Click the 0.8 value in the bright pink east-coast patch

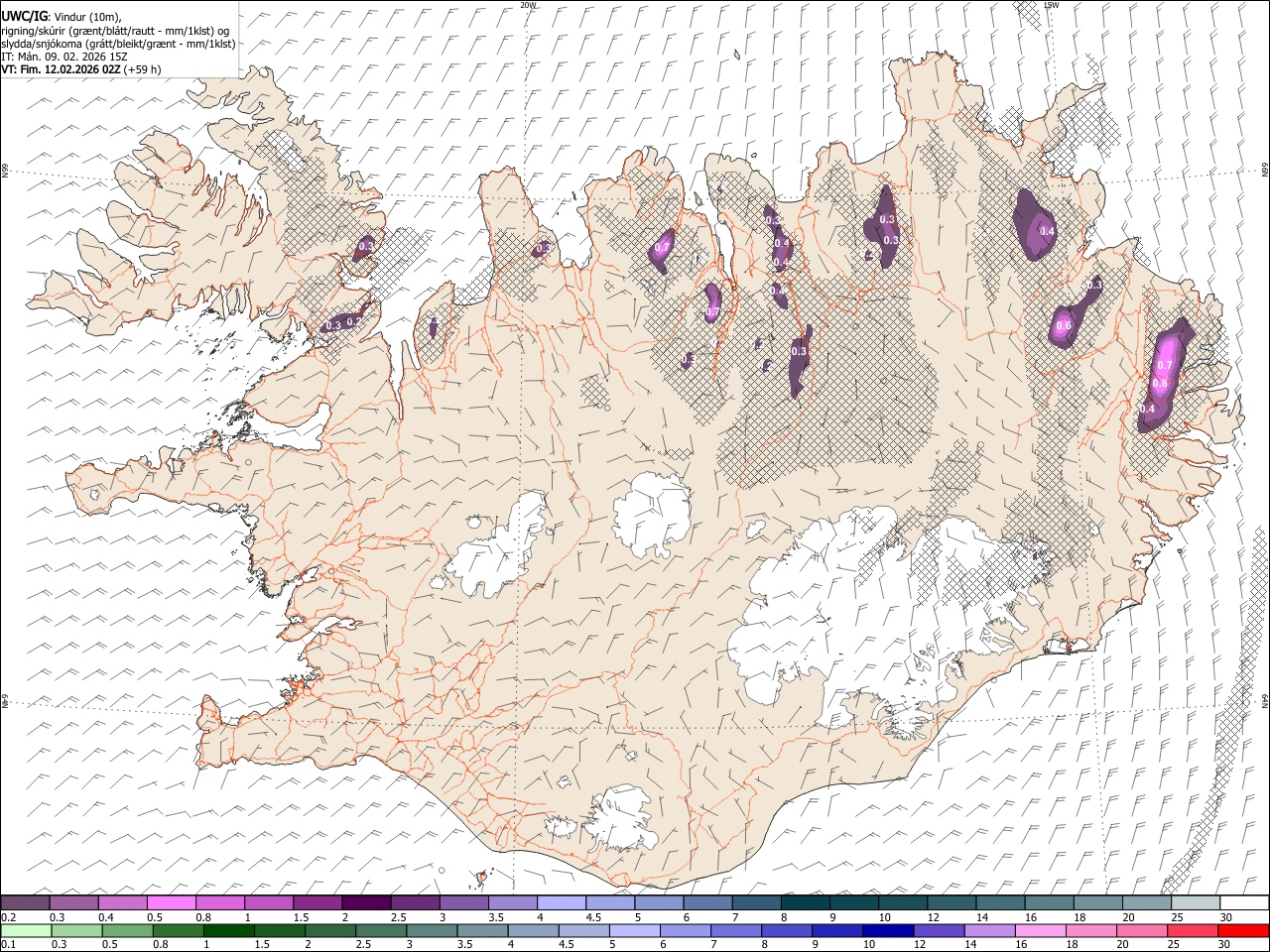tap(1159, 383)
